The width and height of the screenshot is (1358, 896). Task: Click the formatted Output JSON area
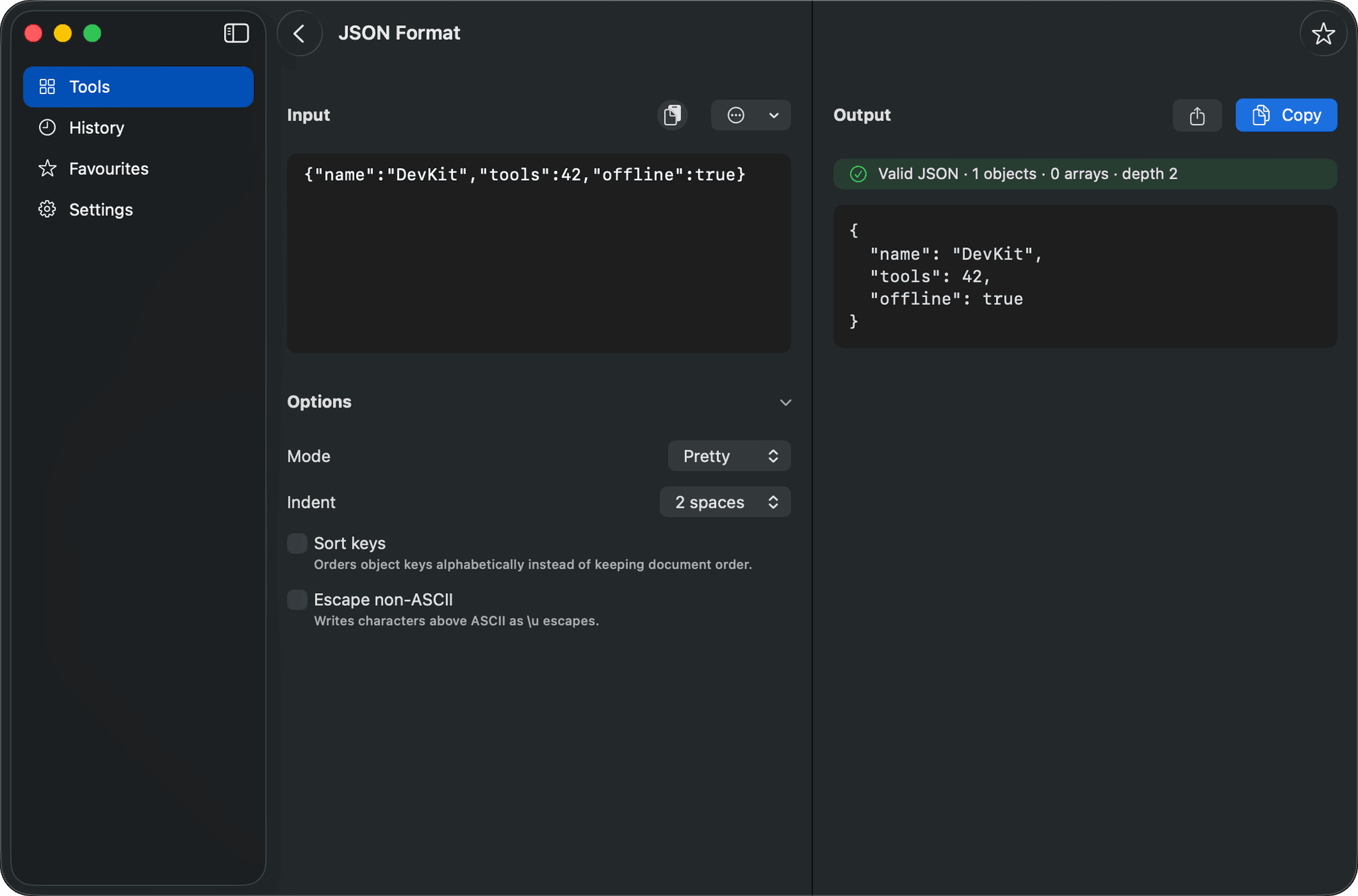tap(1085, 276)
